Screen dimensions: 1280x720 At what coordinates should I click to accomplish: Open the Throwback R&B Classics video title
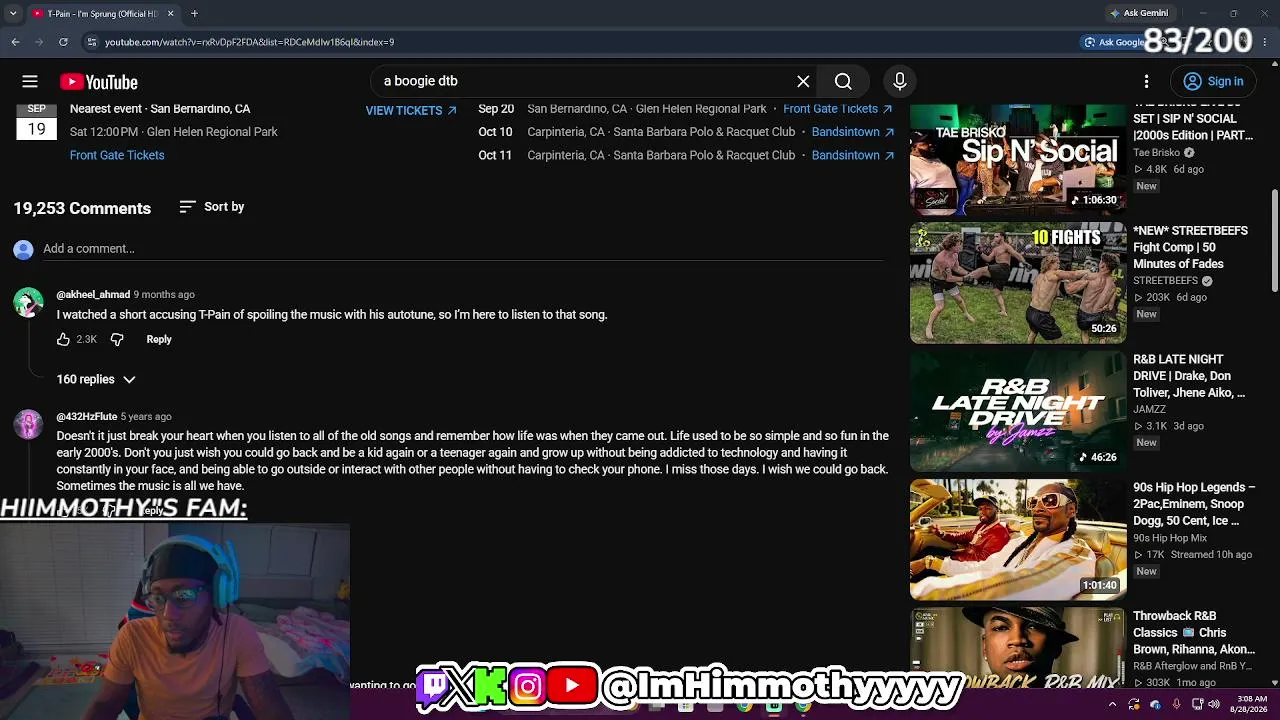[1194, 632]
